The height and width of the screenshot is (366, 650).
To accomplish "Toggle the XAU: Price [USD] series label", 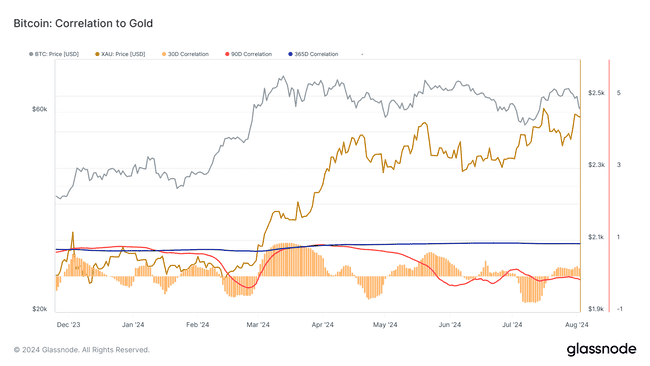I will pyautogui.click(x=124, y=54).
